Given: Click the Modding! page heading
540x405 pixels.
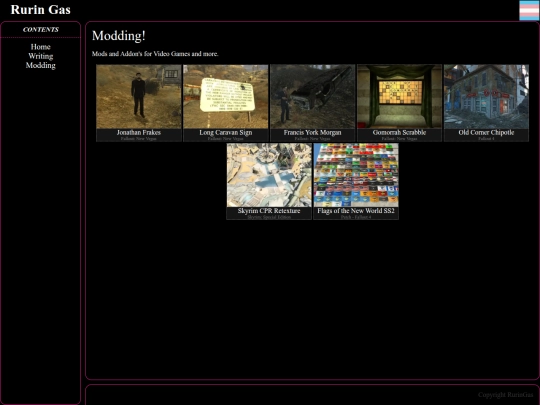Looking at the screenshot, I should [x=119, y=36].
